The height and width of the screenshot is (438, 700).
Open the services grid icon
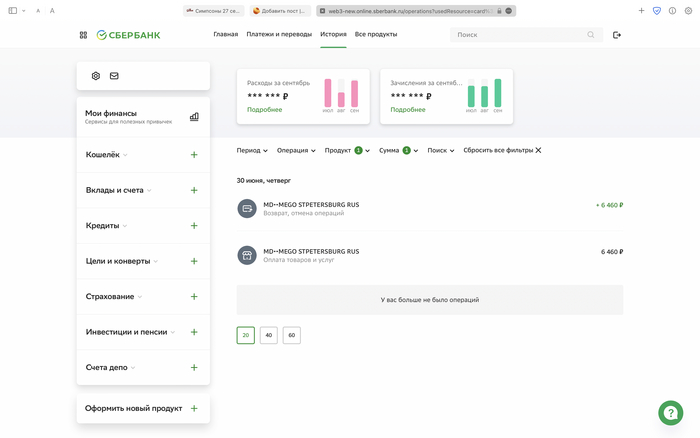coord(83,35)
